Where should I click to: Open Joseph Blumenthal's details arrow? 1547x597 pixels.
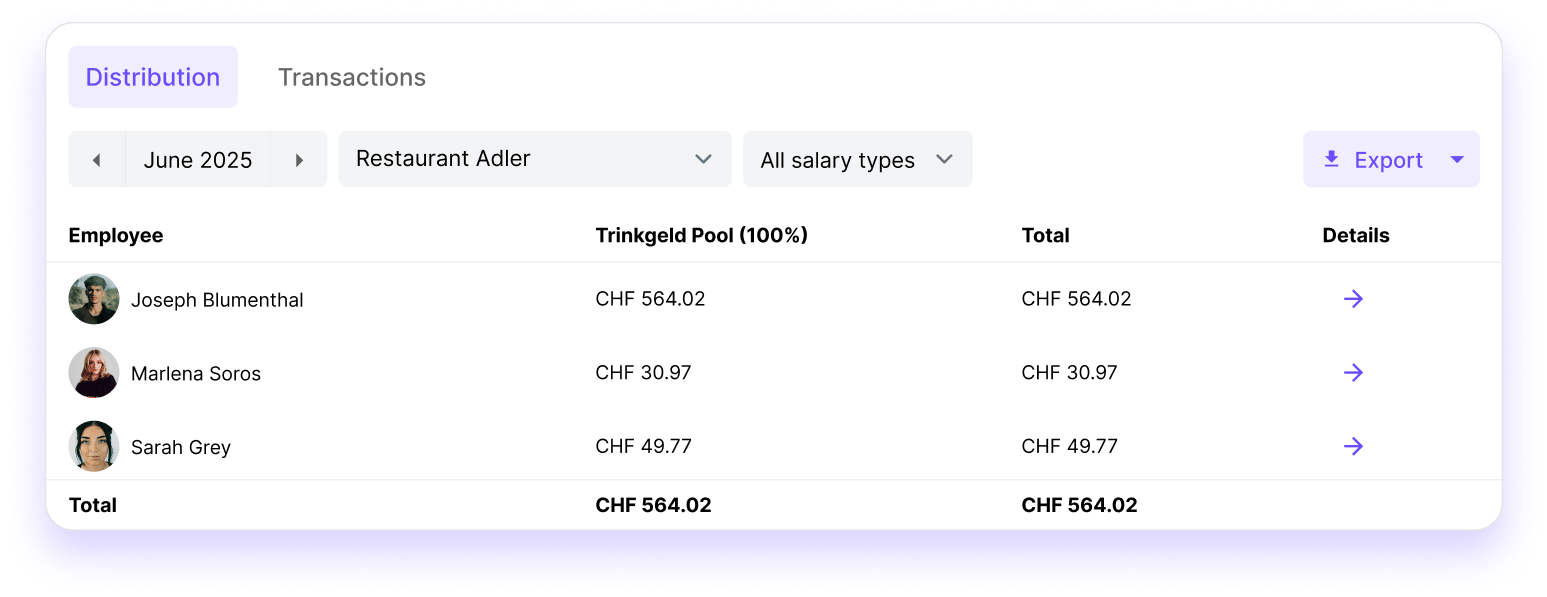click(x=1353, y=298)
